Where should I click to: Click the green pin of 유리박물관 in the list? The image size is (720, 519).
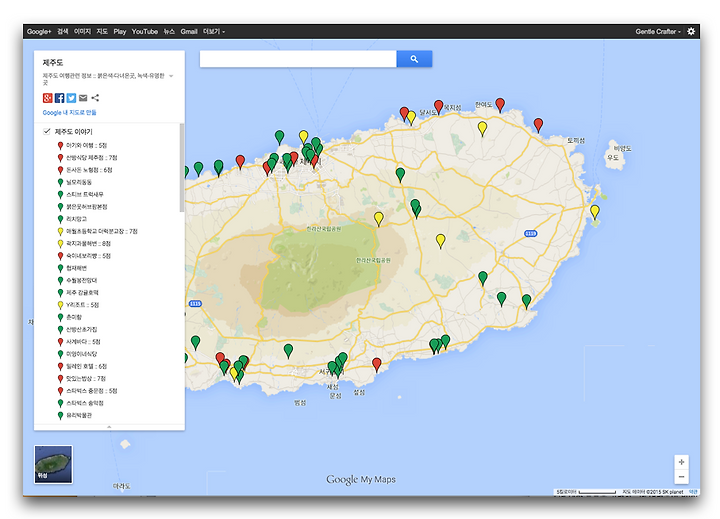[60, 416]
